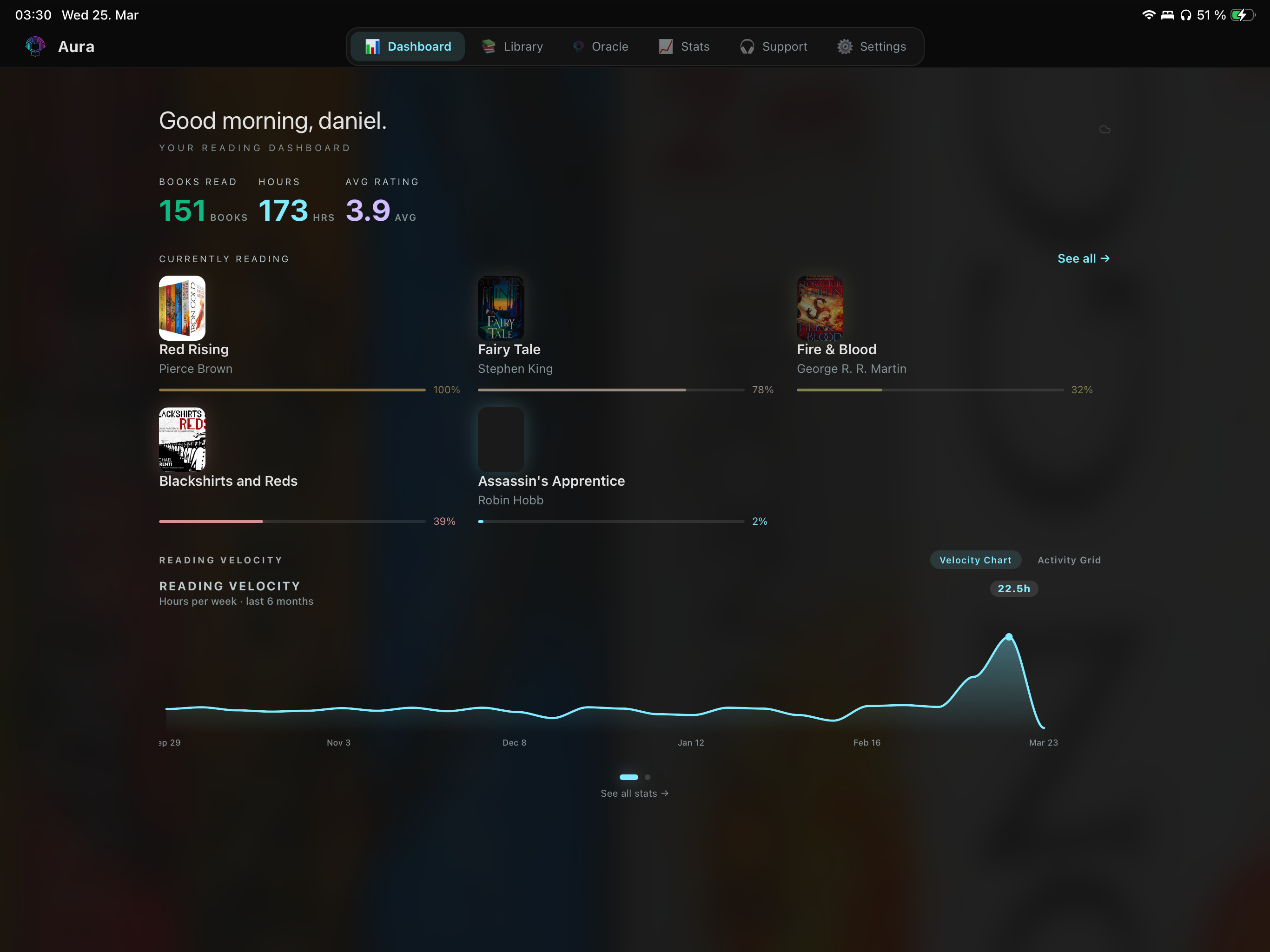Viewport: 1270px width, 952px height.
Task: Click the Dashboard bar-chart icon
Action: point(372,46)
